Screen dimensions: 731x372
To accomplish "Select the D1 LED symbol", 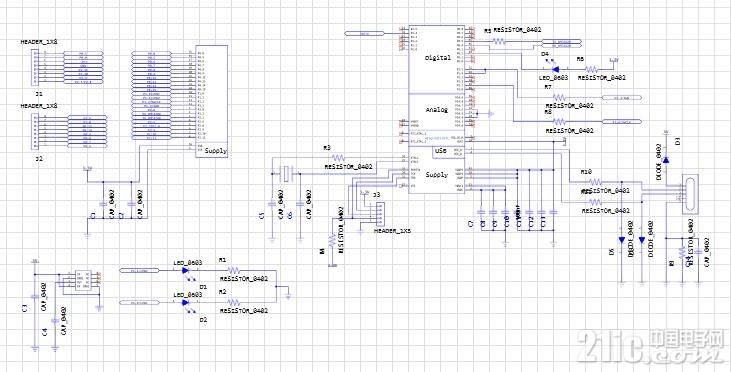I will [186, 270].
